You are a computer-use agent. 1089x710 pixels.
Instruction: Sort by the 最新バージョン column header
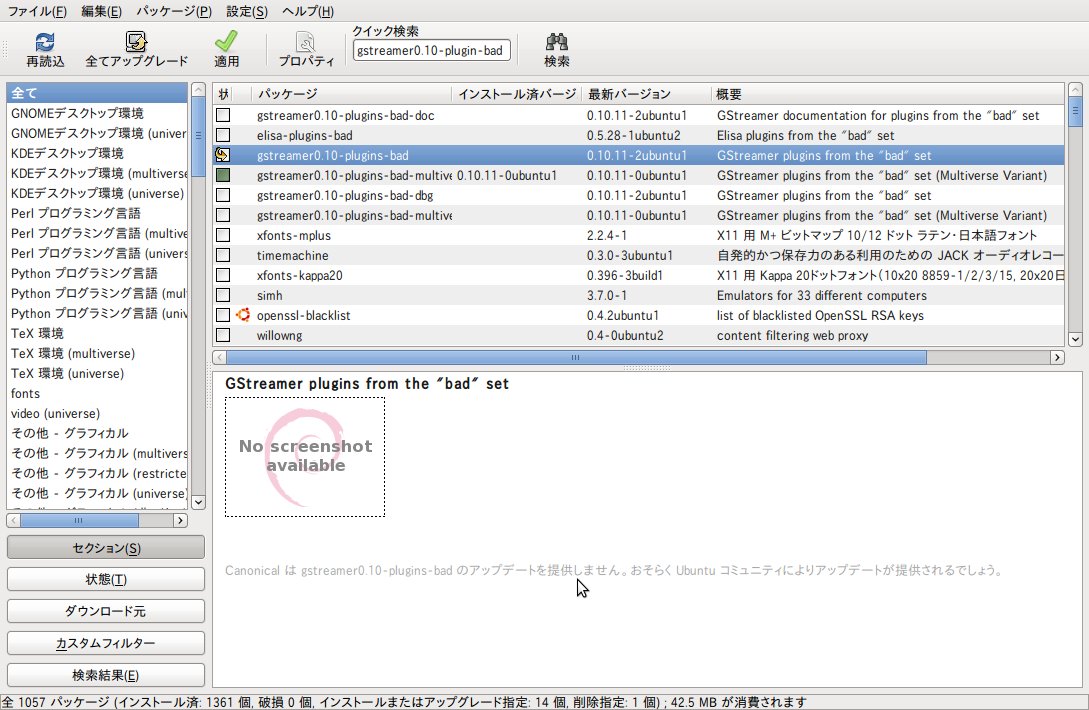point(647,94)
